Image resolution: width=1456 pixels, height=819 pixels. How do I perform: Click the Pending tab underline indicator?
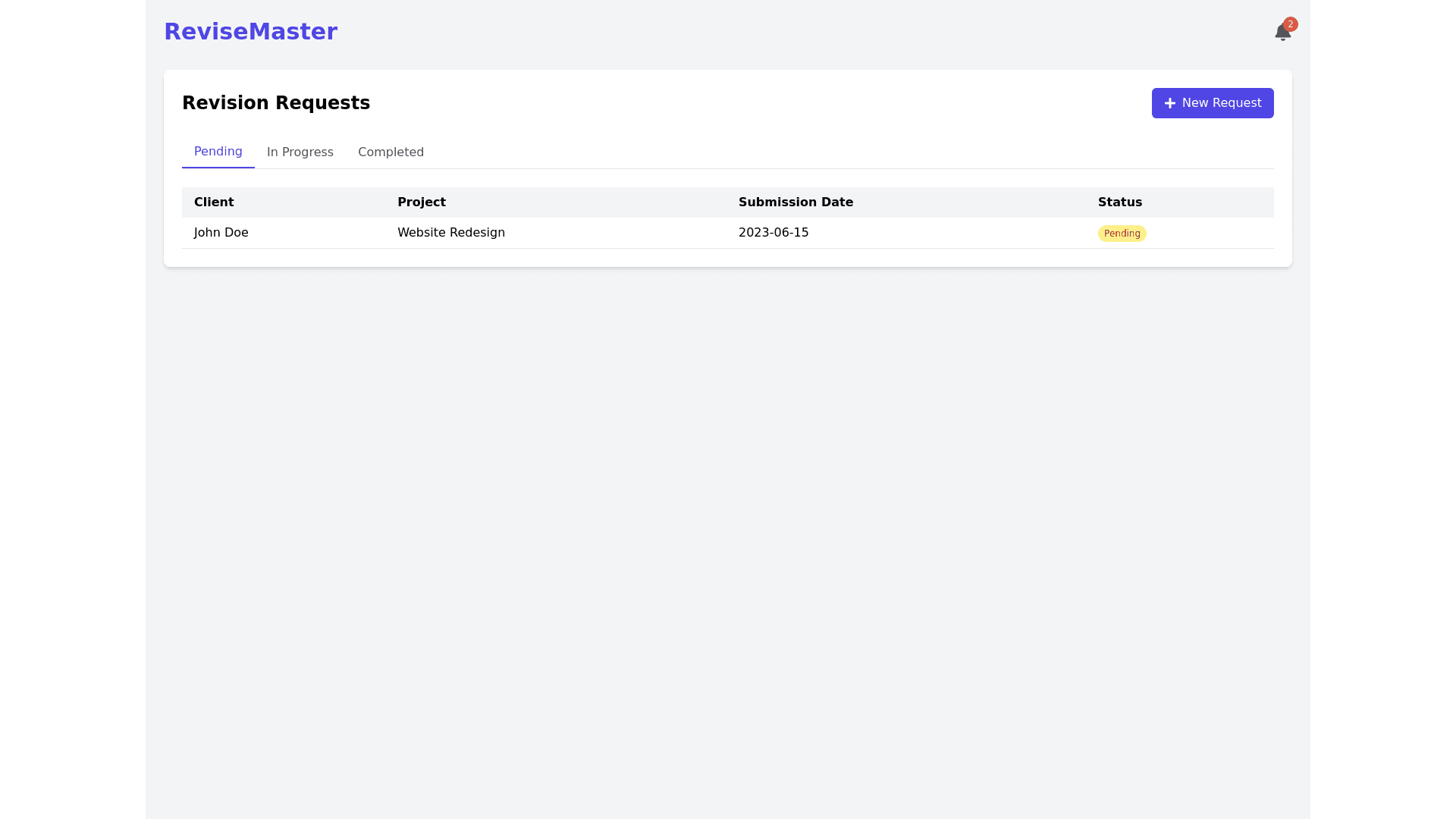218,169
